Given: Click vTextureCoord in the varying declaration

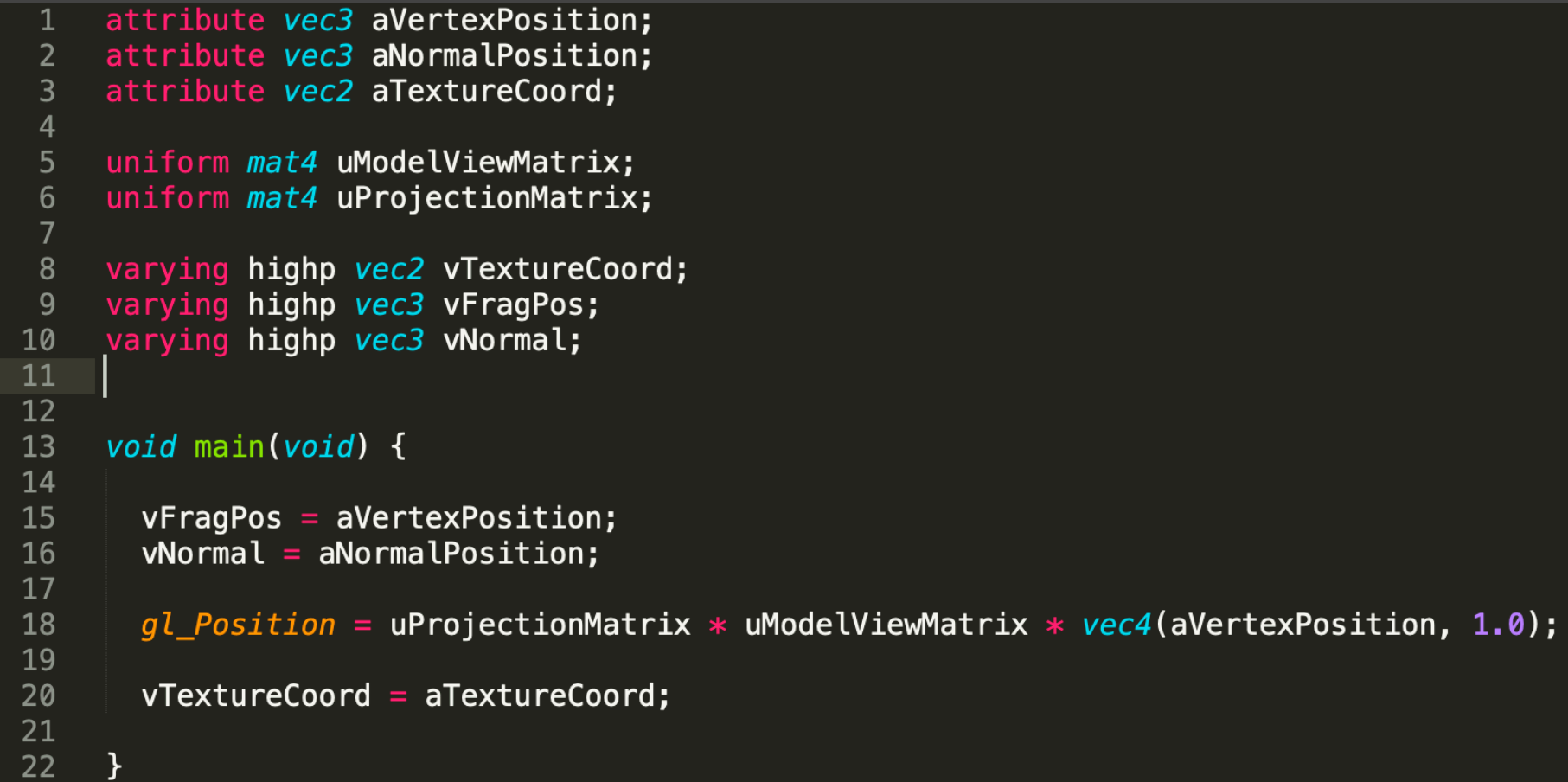Looking at the screenshot, I should pos(558,269).
